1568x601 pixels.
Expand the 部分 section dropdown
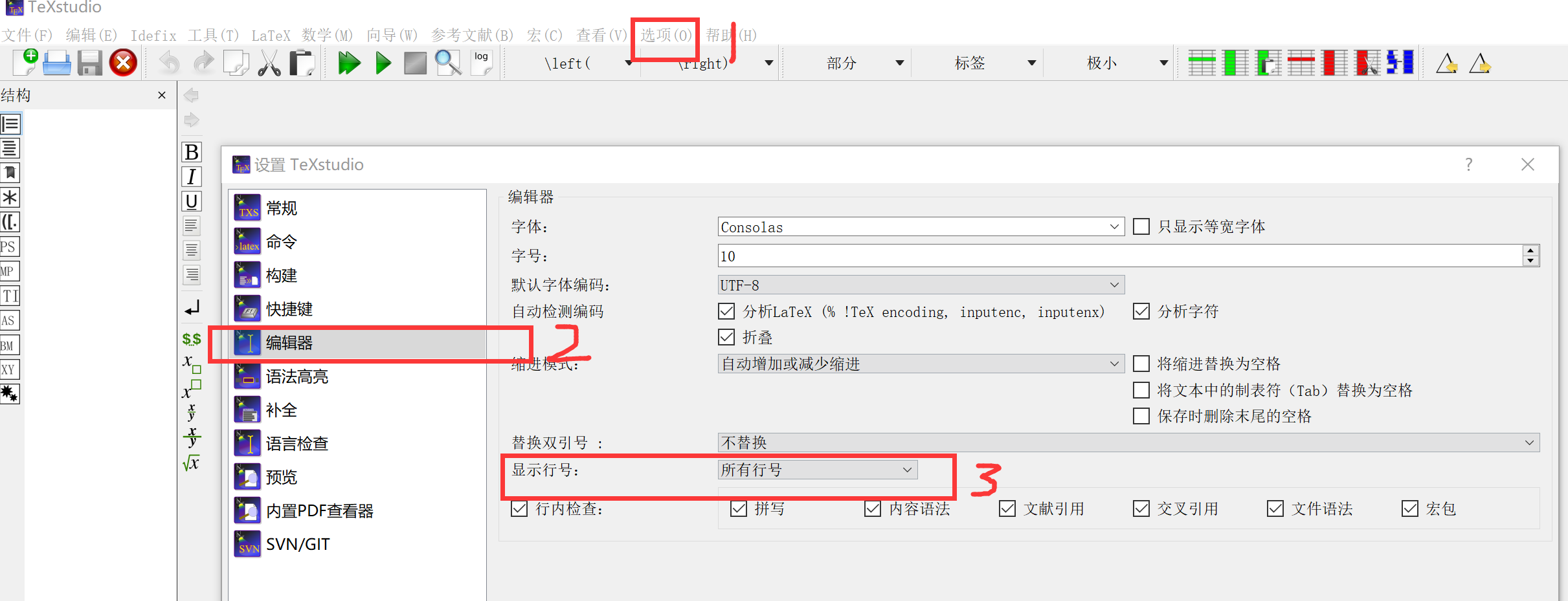pos(899,63)
